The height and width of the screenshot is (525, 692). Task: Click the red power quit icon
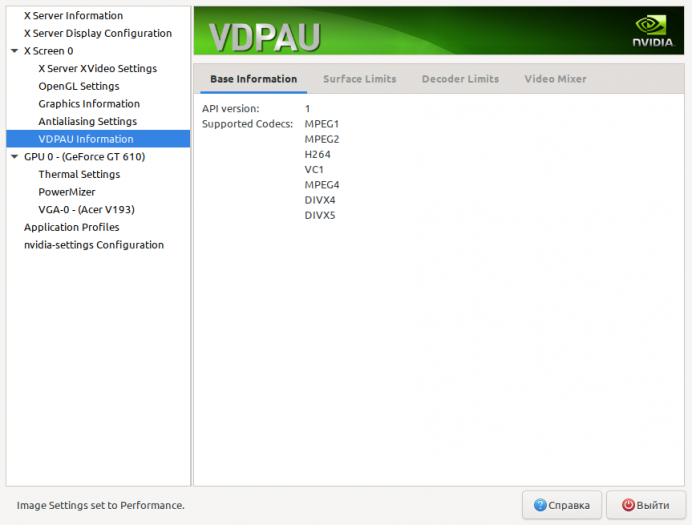628,505
